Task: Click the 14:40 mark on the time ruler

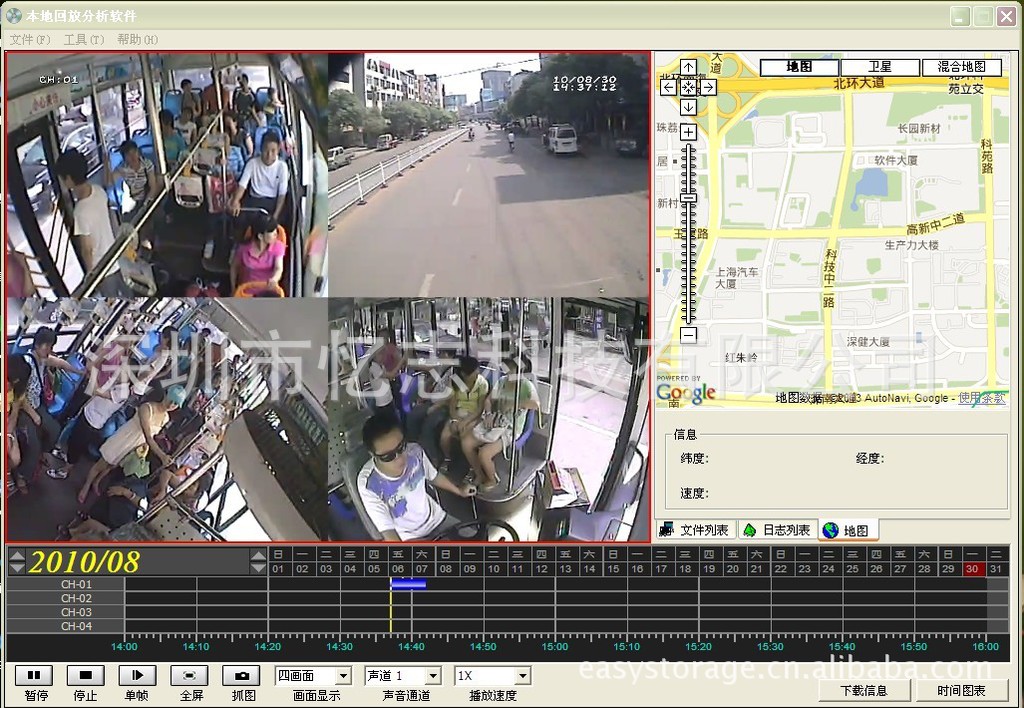Action: [411, 647]
